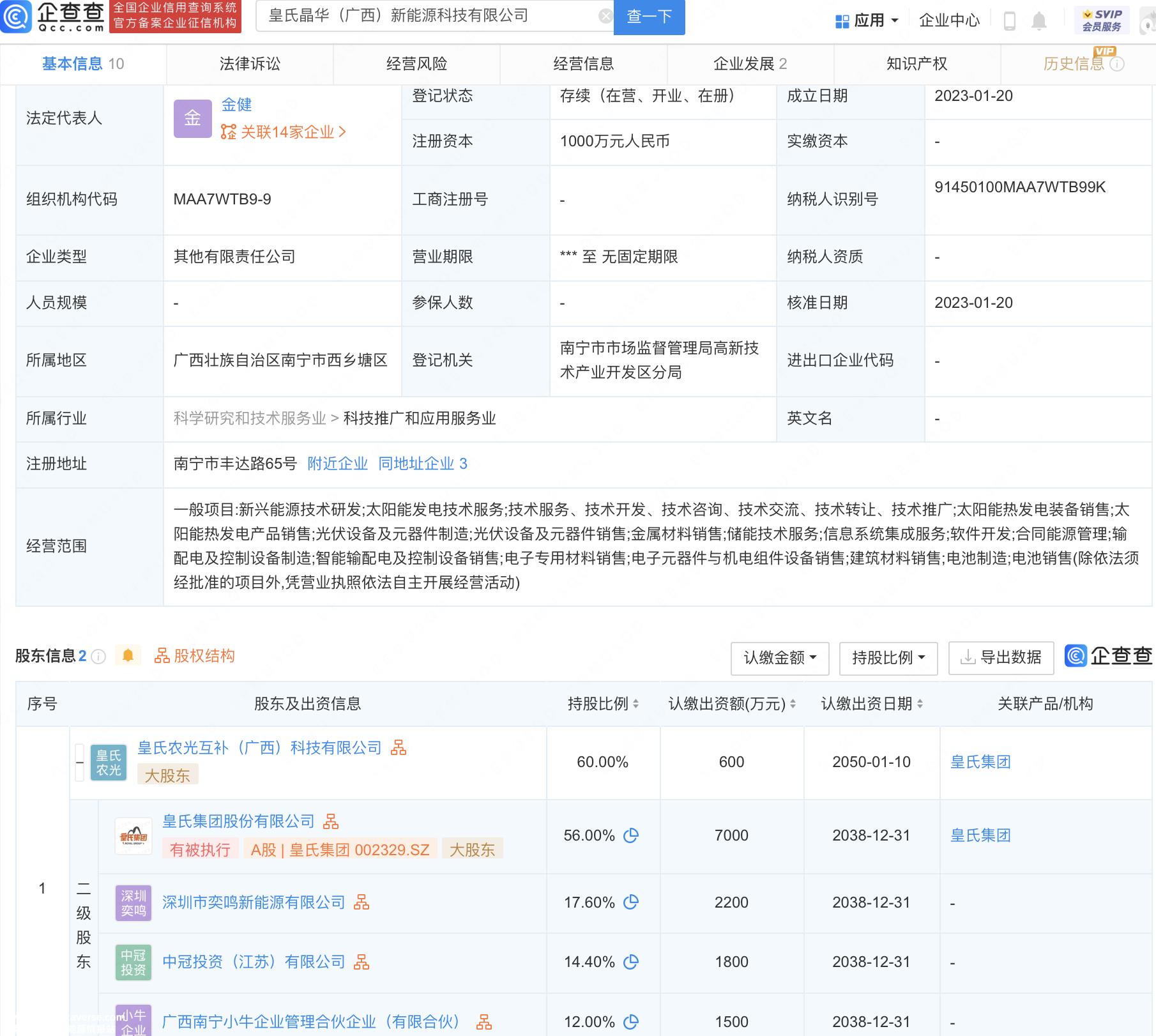Click the info icon beside 历史信息

(x=1117, y=64)
